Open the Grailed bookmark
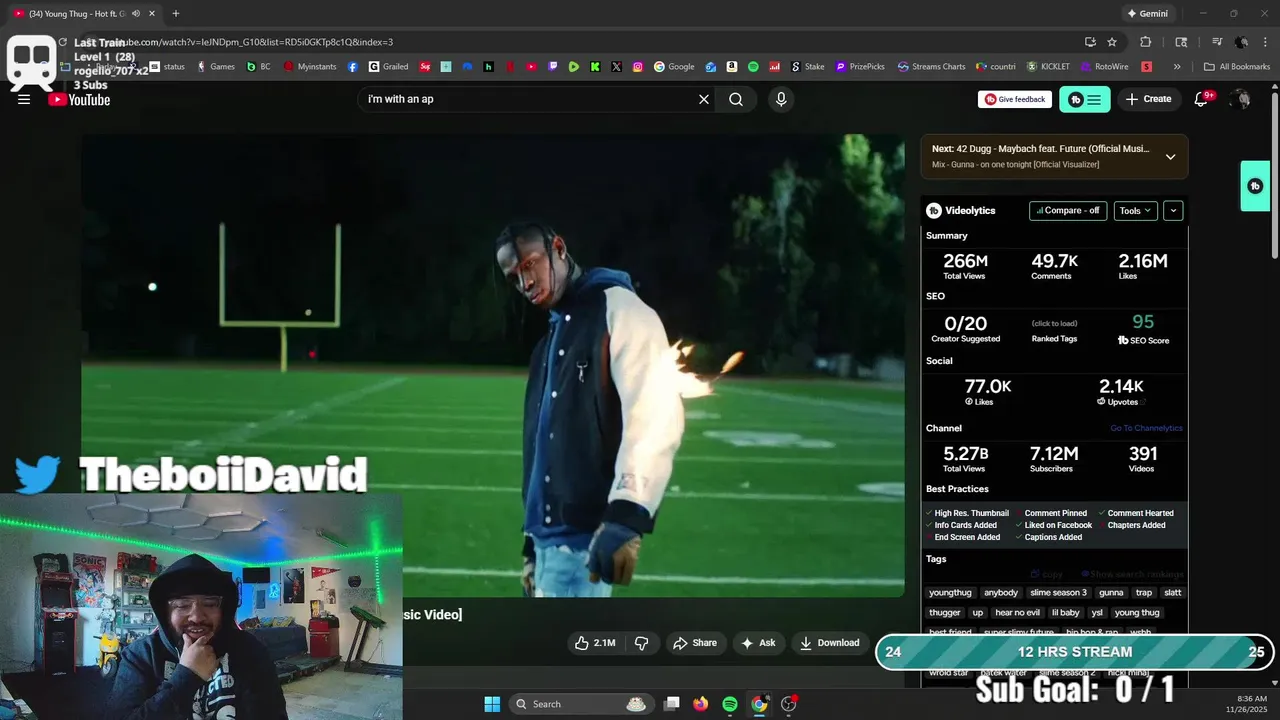This screenshot has width=1280, height=720. coord(388,67)
